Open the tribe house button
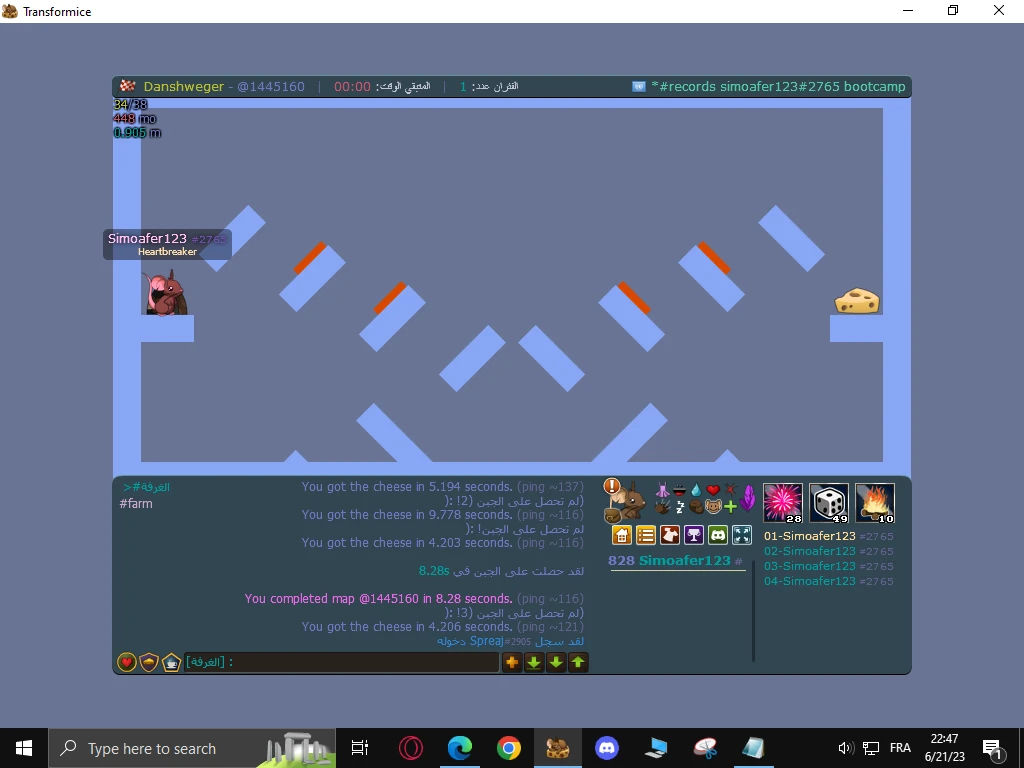The height and width of the screenshot is (768, 1024). coord(622,535)
